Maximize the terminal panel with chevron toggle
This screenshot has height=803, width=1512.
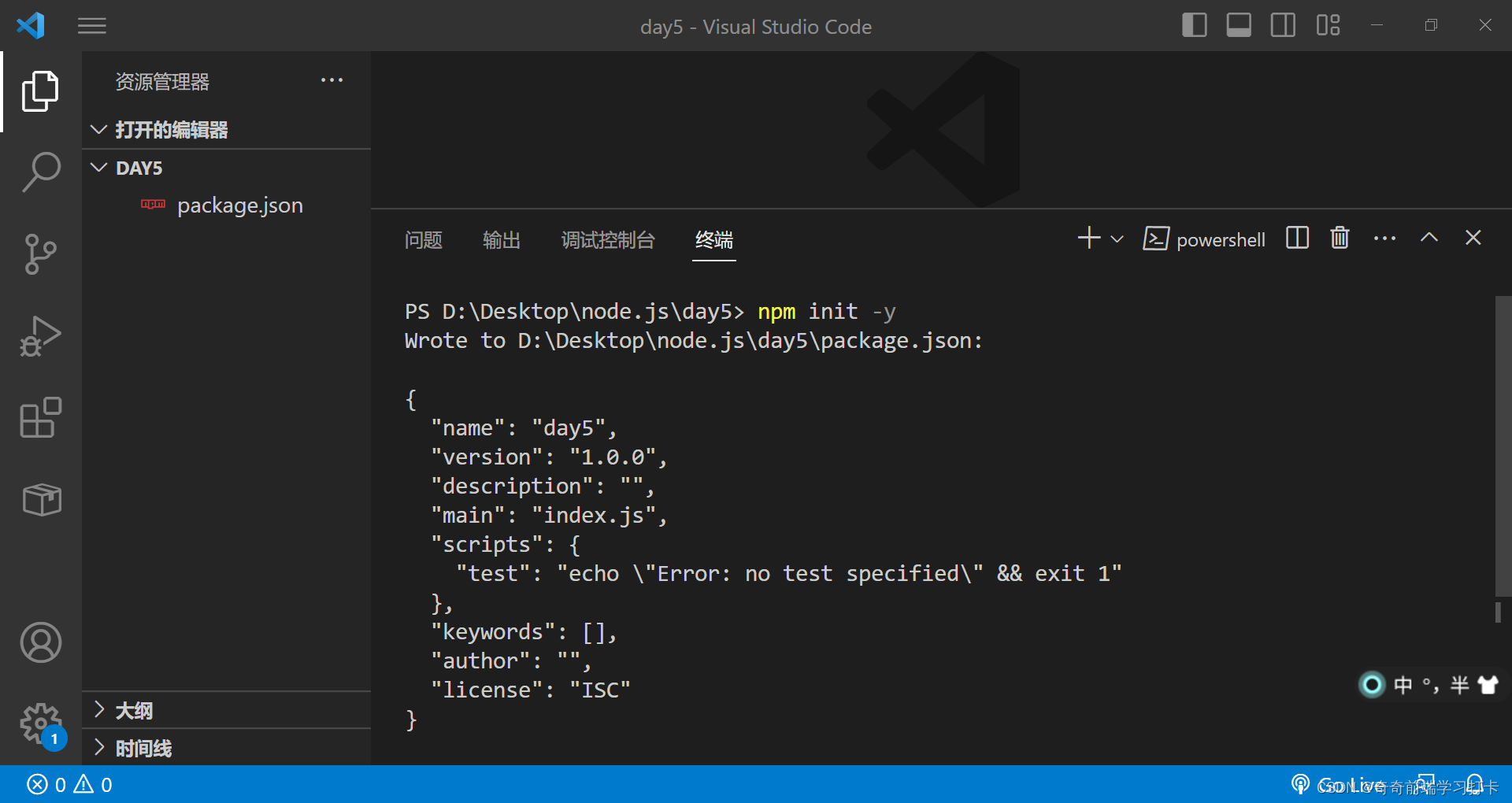(x=1429, y=238)
